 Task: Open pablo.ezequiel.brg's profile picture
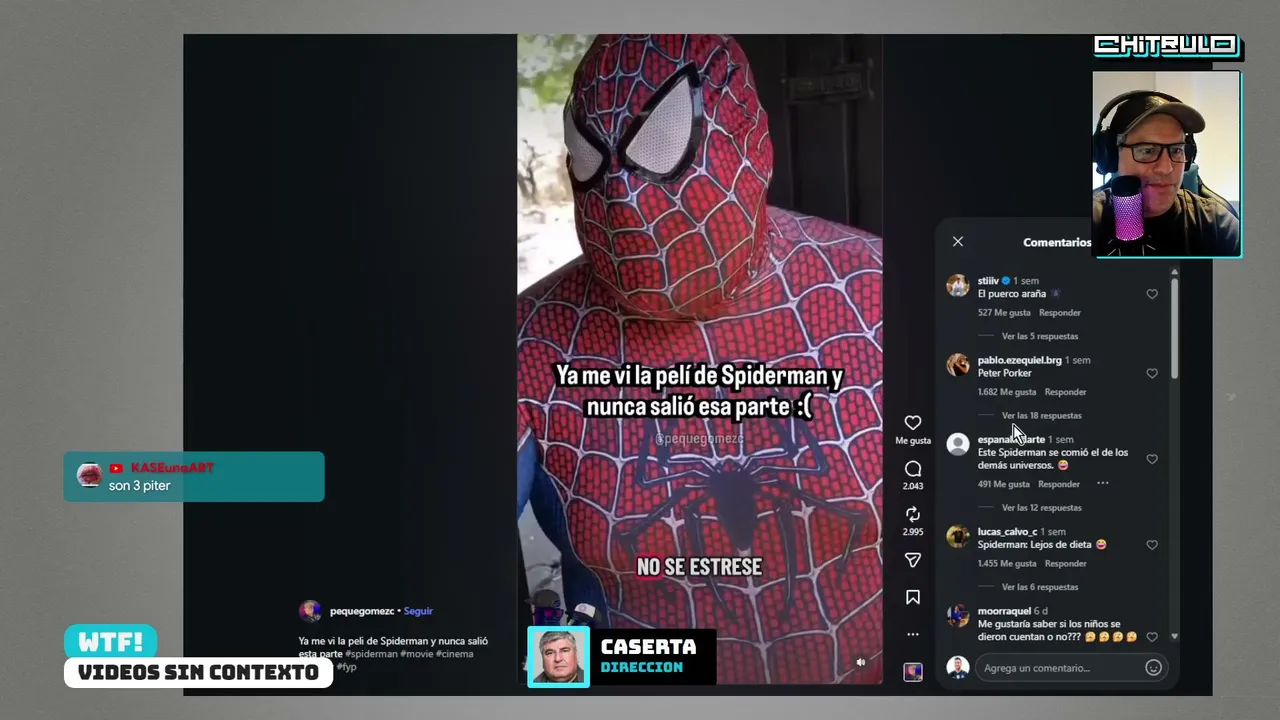click(x=958, y=365)
